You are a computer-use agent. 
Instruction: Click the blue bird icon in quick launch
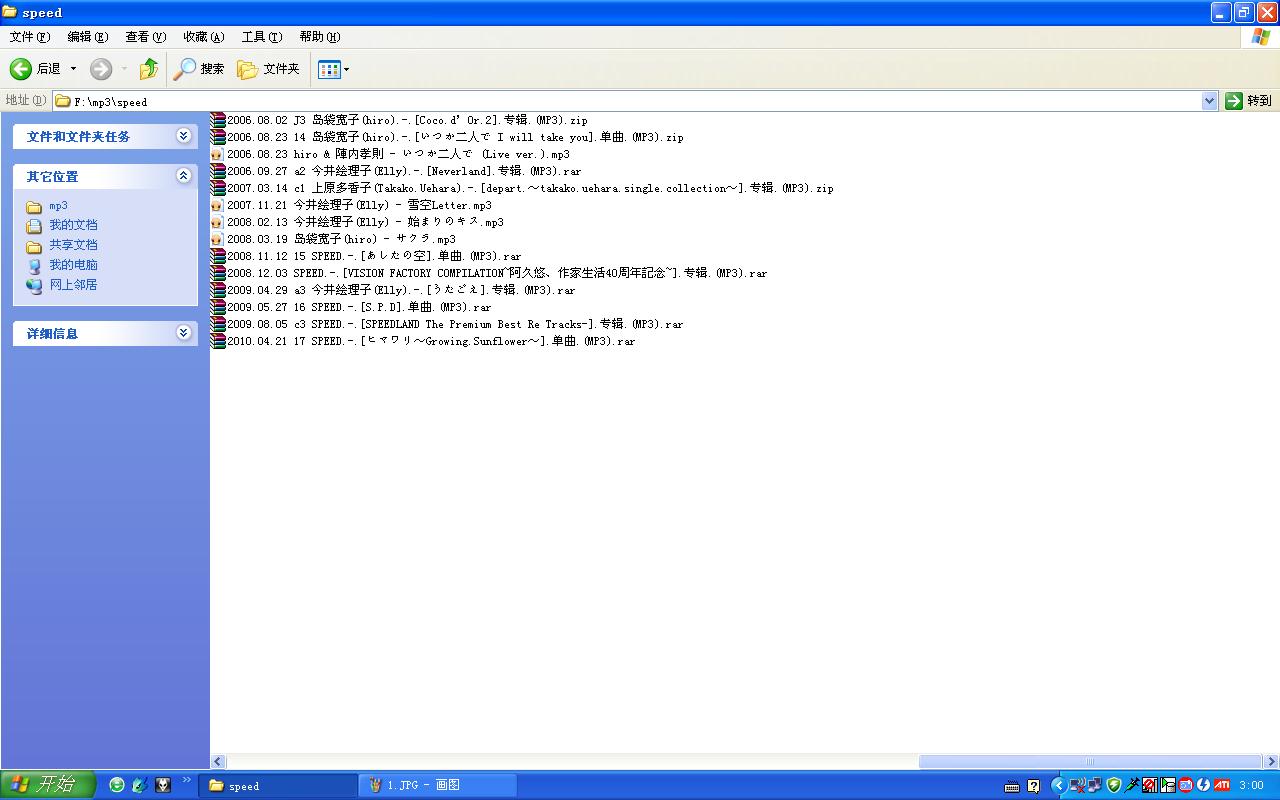[x=140, y=785]
